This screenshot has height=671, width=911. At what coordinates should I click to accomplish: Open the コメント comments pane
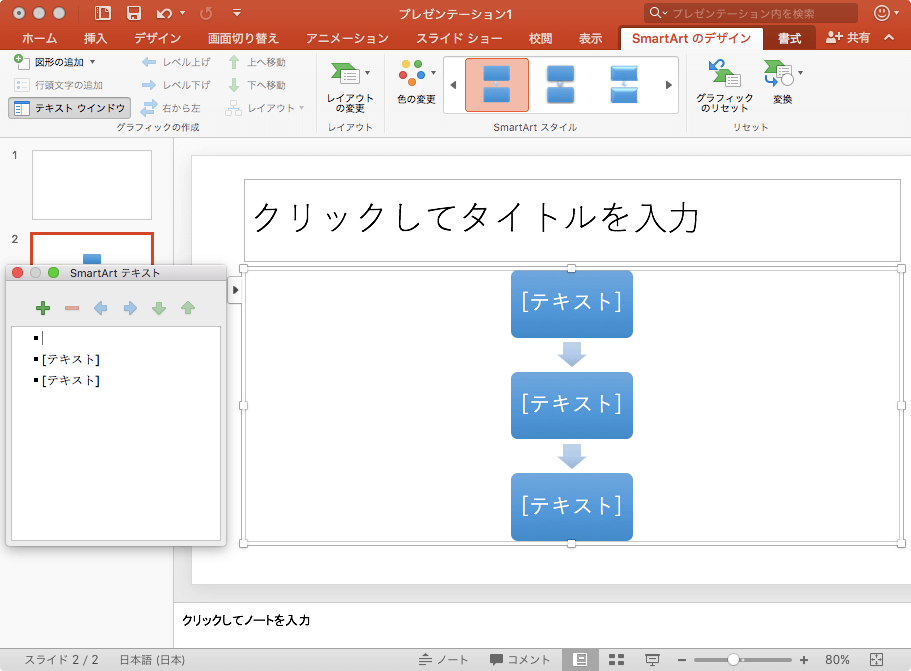(x=520, y=659)
